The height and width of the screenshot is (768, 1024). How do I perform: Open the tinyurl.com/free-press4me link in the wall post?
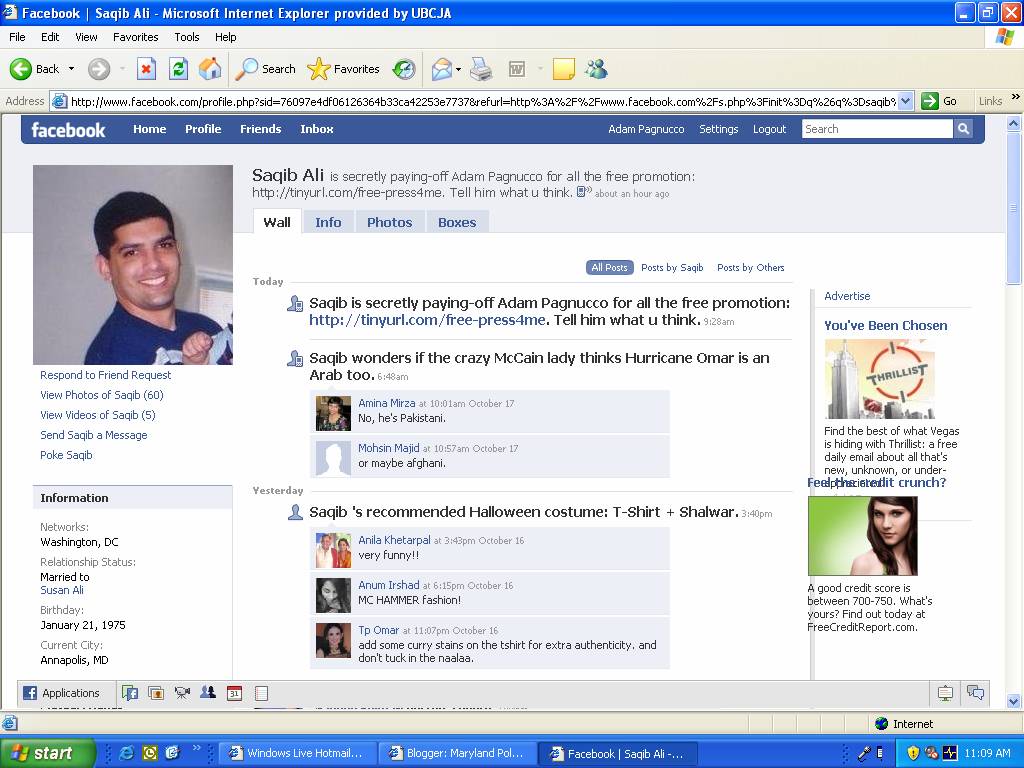[427, 320]
